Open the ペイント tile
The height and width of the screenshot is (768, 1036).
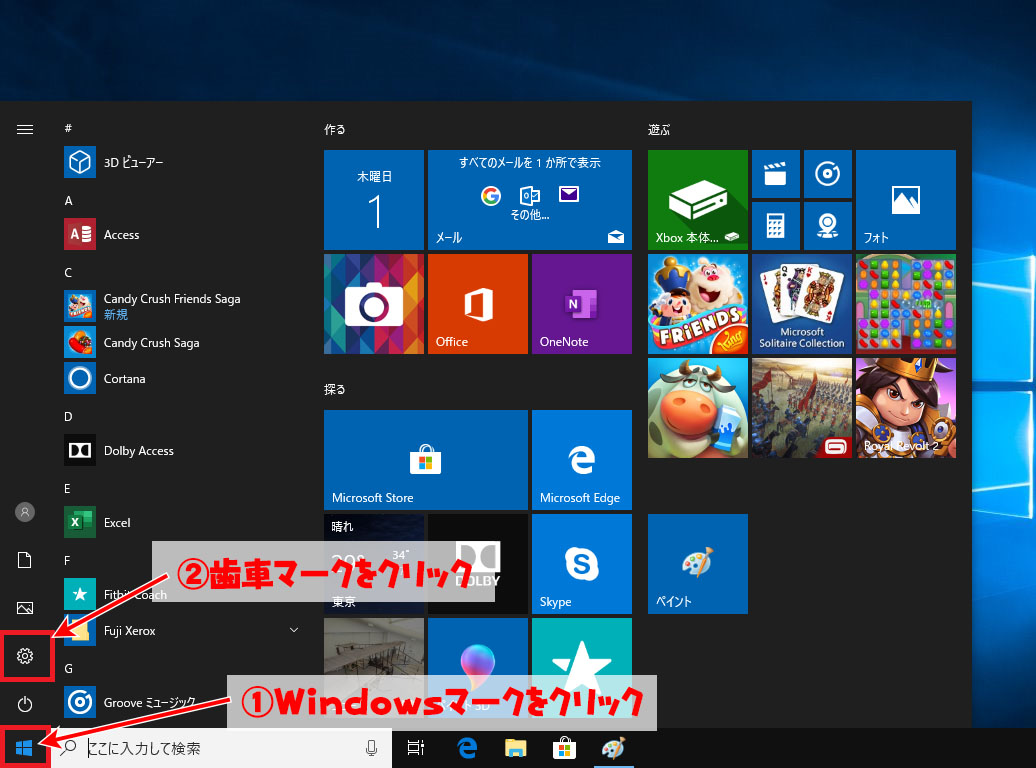tap(698, 564)
